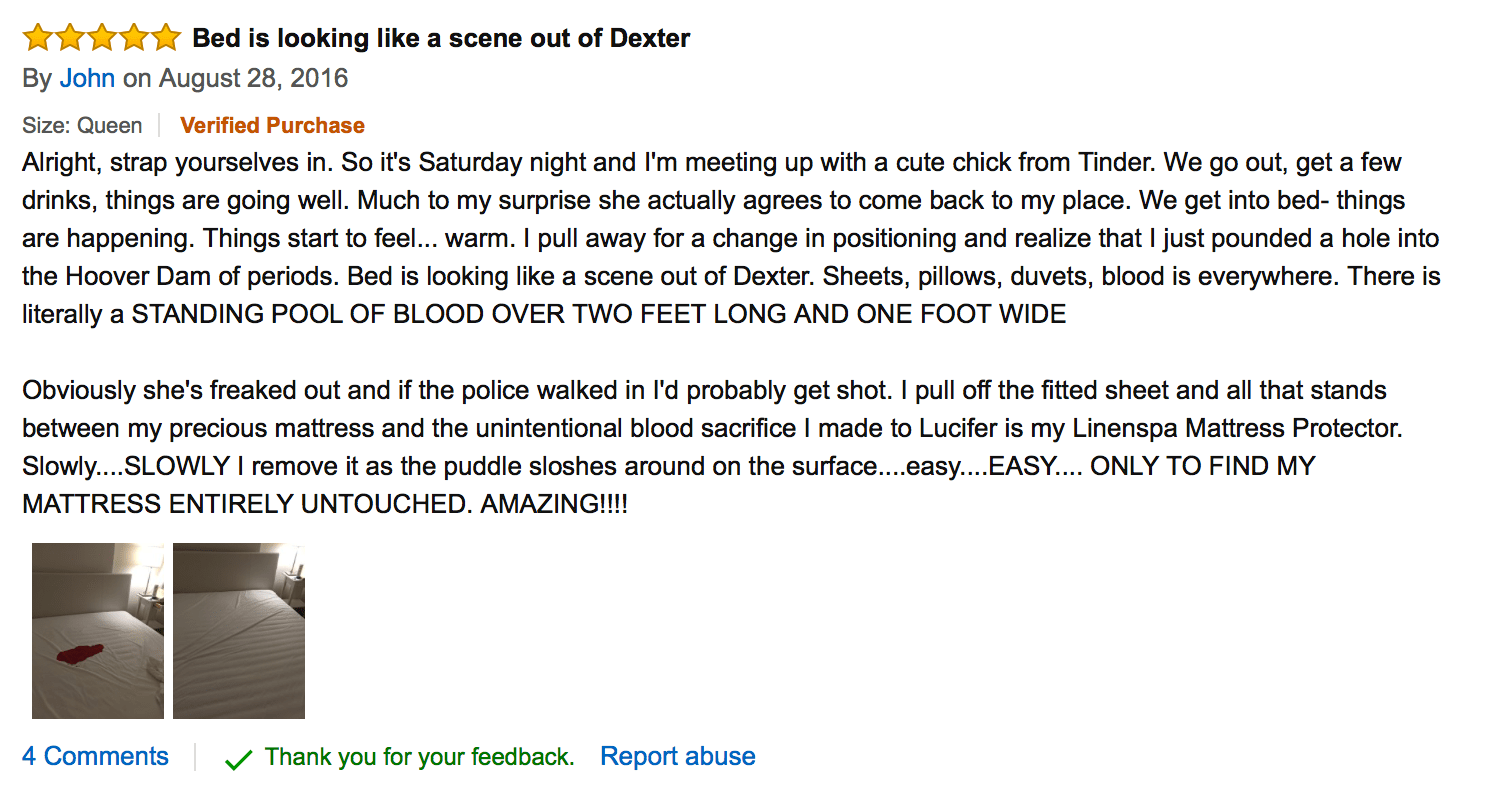Click the green feedback checkmark icon
Screen dimensions: 1498x786
tap(237, 757)
